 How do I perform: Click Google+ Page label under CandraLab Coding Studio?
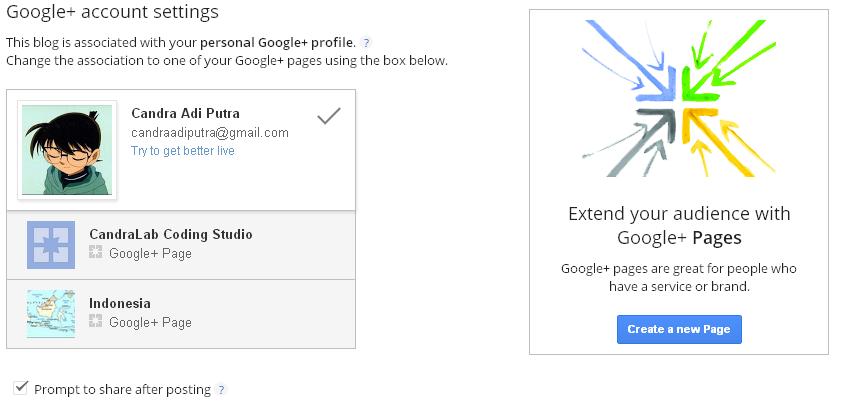coord(150,254)
